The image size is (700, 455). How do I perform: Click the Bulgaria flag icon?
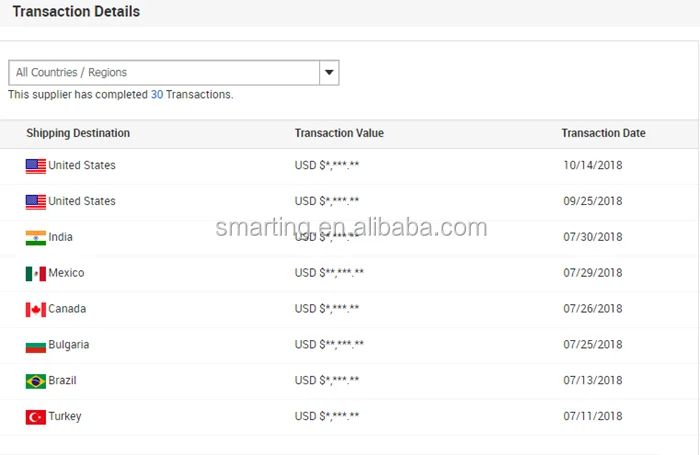tap(36, 345)
